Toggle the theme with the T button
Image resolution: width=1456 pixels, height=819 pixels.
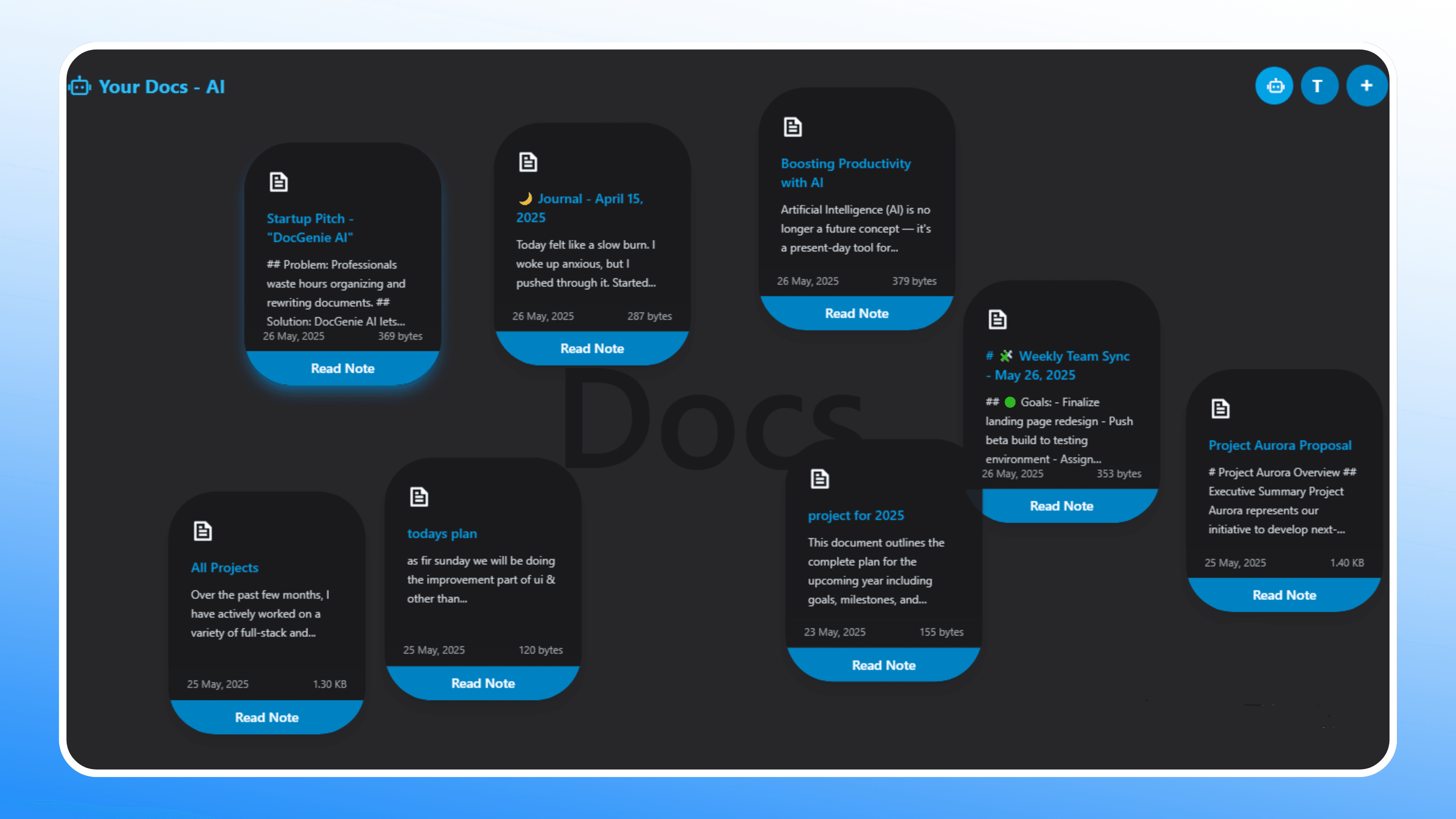(x=1320, y=85)
